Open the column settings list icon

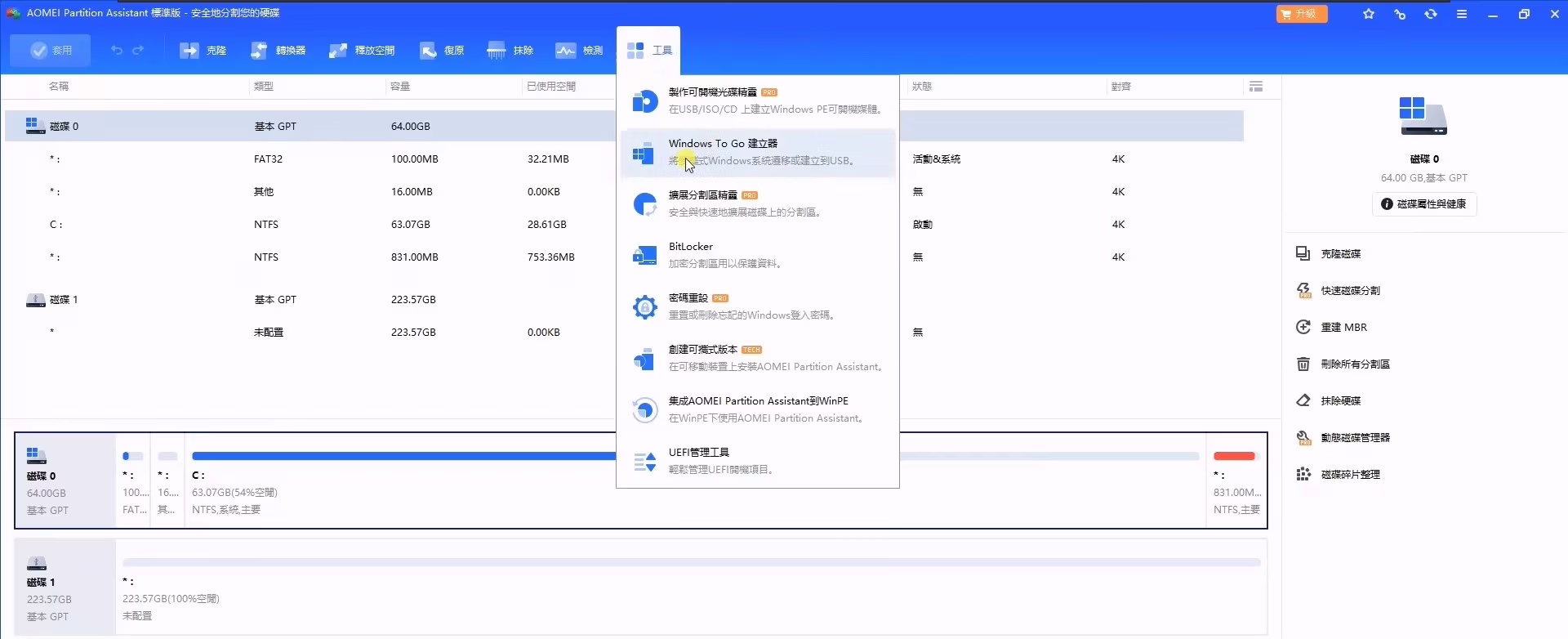tap(1256, 87)
